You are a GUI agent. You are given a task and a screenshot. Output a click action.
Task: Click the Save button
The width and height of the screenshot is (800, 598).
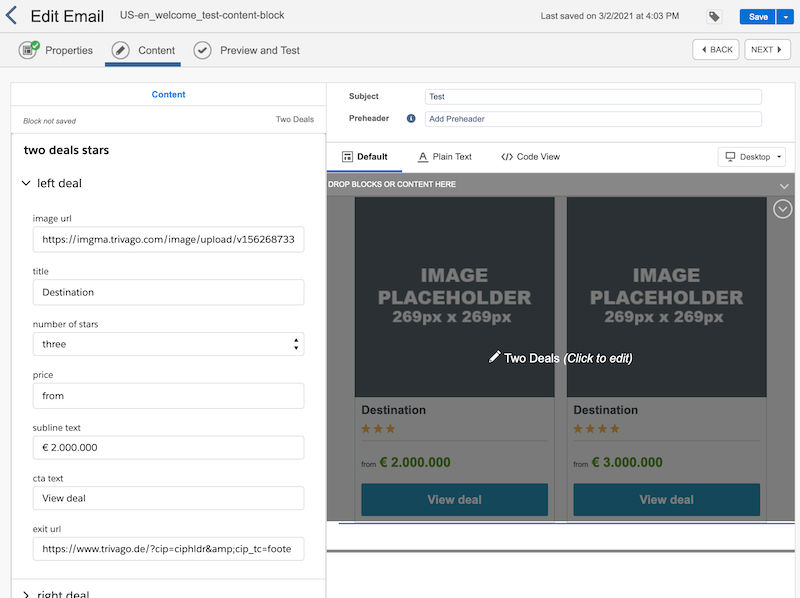coord(757,17)
